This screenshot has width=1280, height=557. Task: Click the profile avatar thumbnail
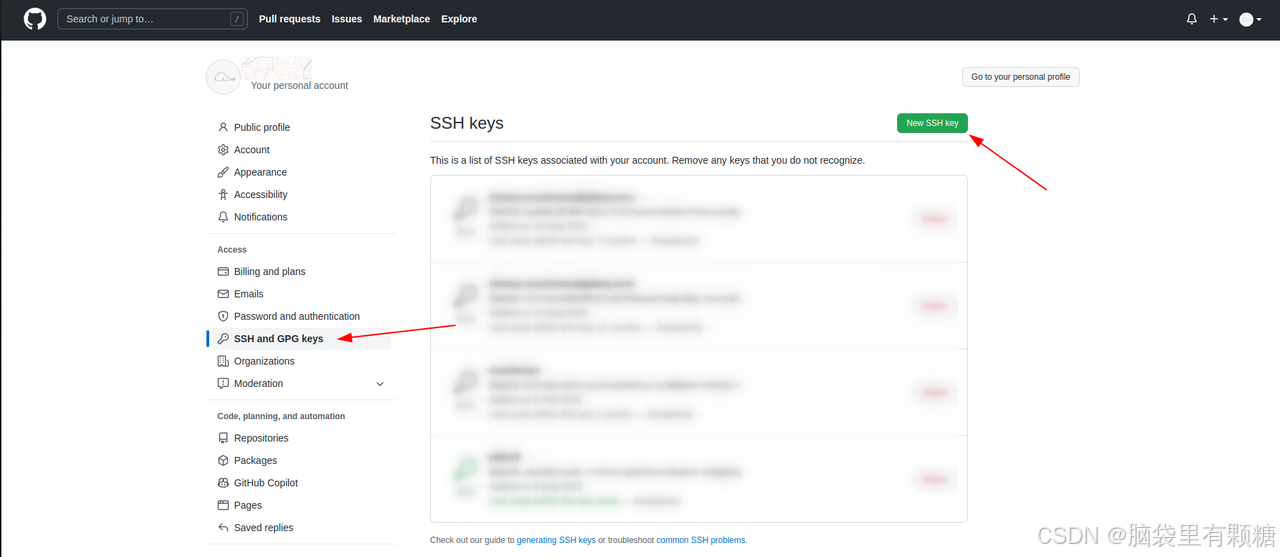point(223,76)
